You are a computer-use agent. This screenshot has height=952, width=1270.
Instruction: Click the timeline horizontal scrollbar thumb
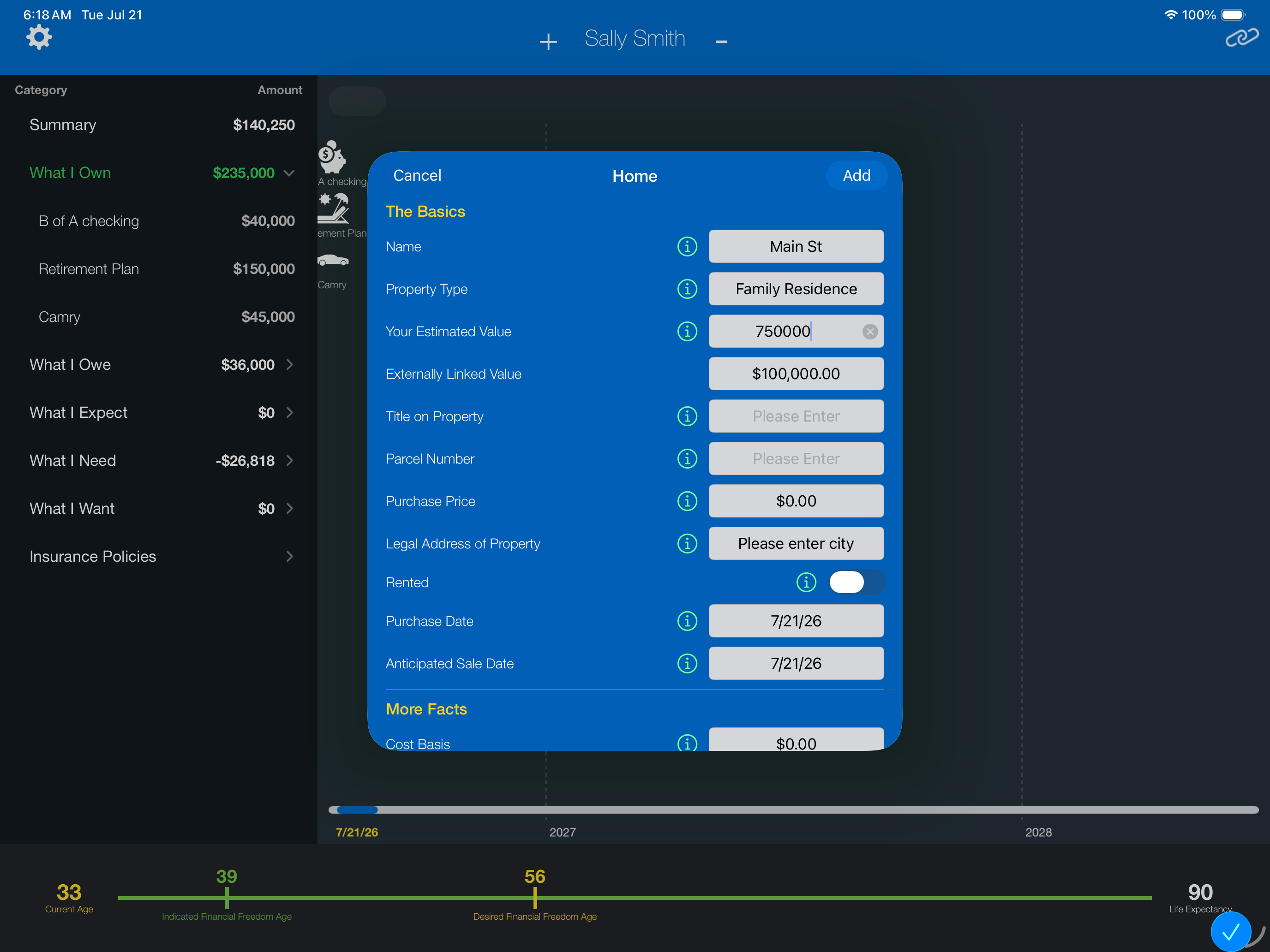357,809
